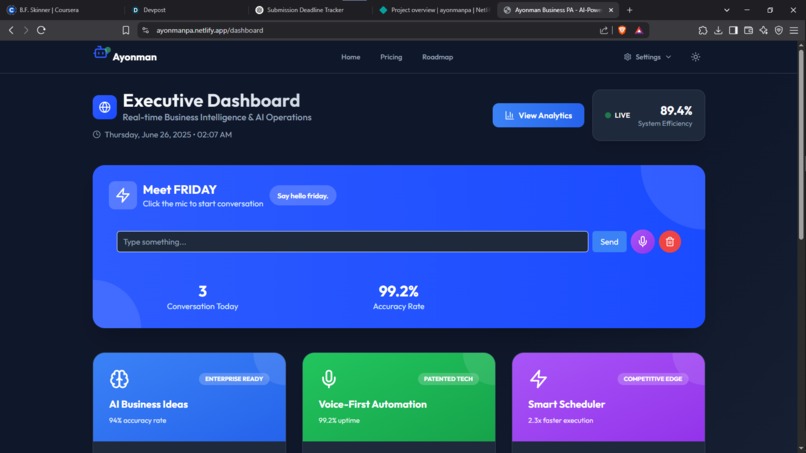
Task: Click the Send button
Action: [609, 242]
